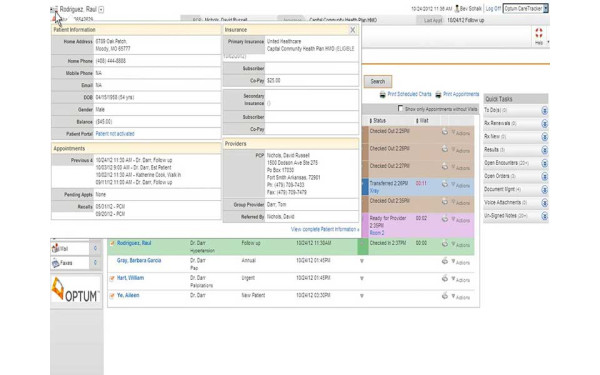Image resolution: width=600 pixels, height=375 pixels.
Task: Expand Results quick task
Action: (x=544, y=150)
